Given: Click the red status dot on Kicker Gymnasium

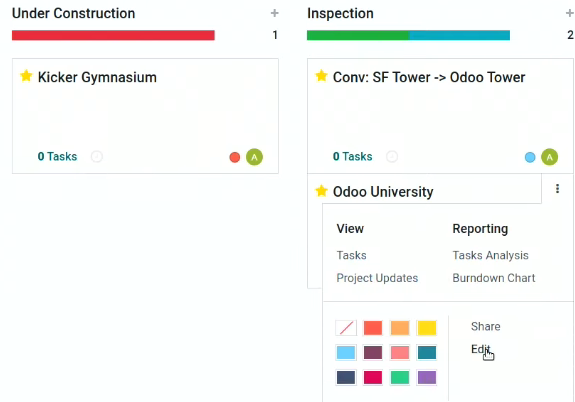Looking at the screenshot, I should pos(235,157).
